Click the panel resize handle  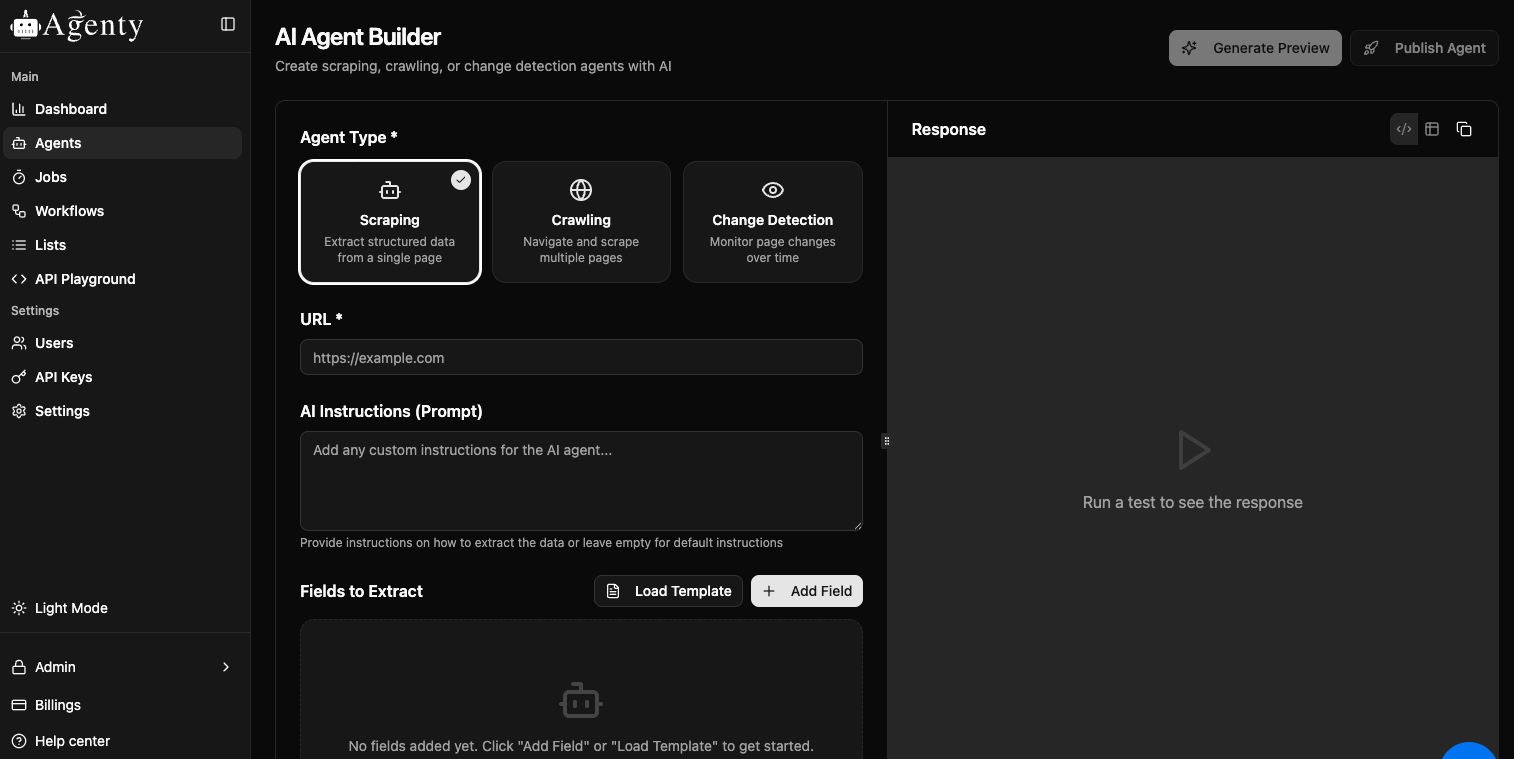click(x=886, y=441)
